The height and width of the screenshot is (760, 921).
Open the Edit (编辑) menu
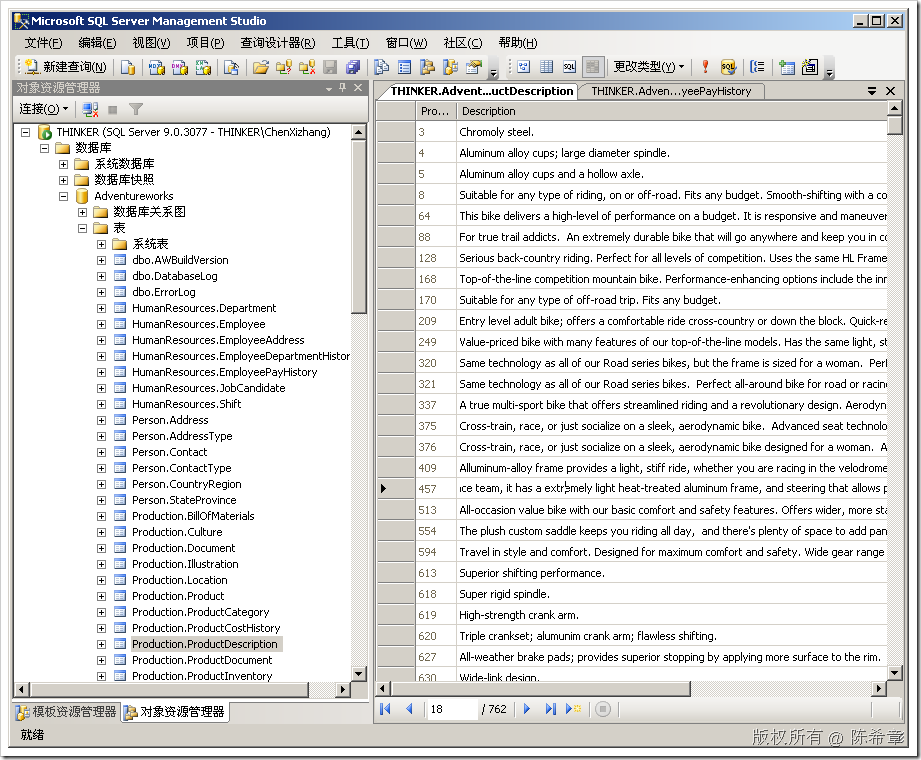pos(97,43)
